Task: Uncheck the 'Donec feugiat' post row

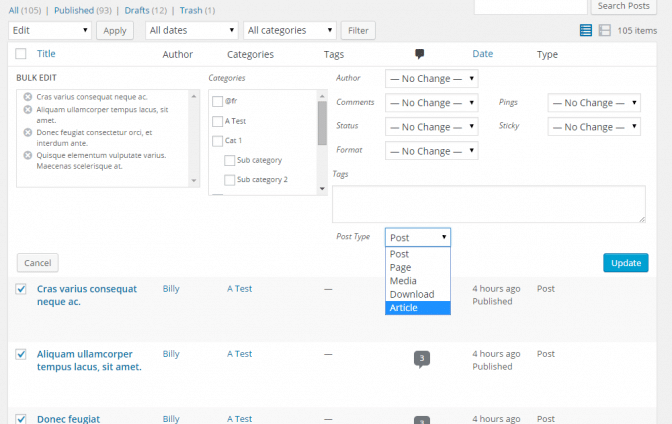Action: (21, 418)
